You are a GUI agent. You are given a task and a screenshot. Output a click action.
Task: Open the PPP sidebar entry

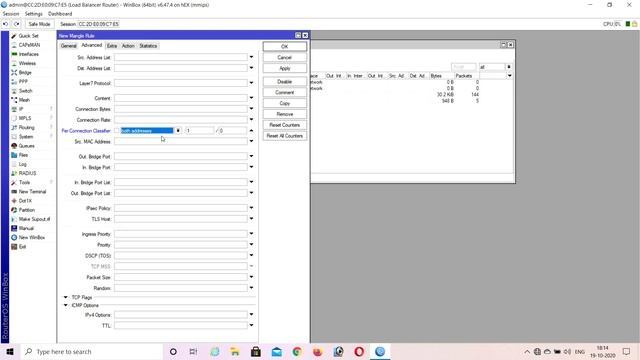[x=23, y=82]
